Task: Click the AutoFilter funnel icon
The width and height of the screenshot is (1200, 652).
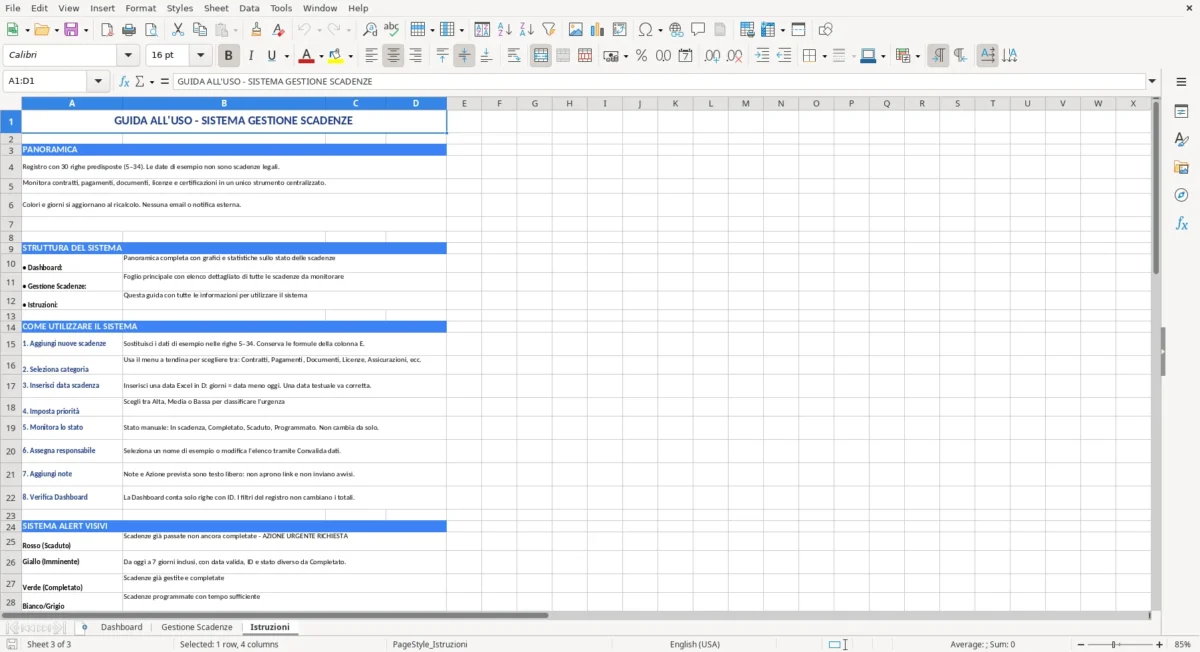Action: coord(549,30)
